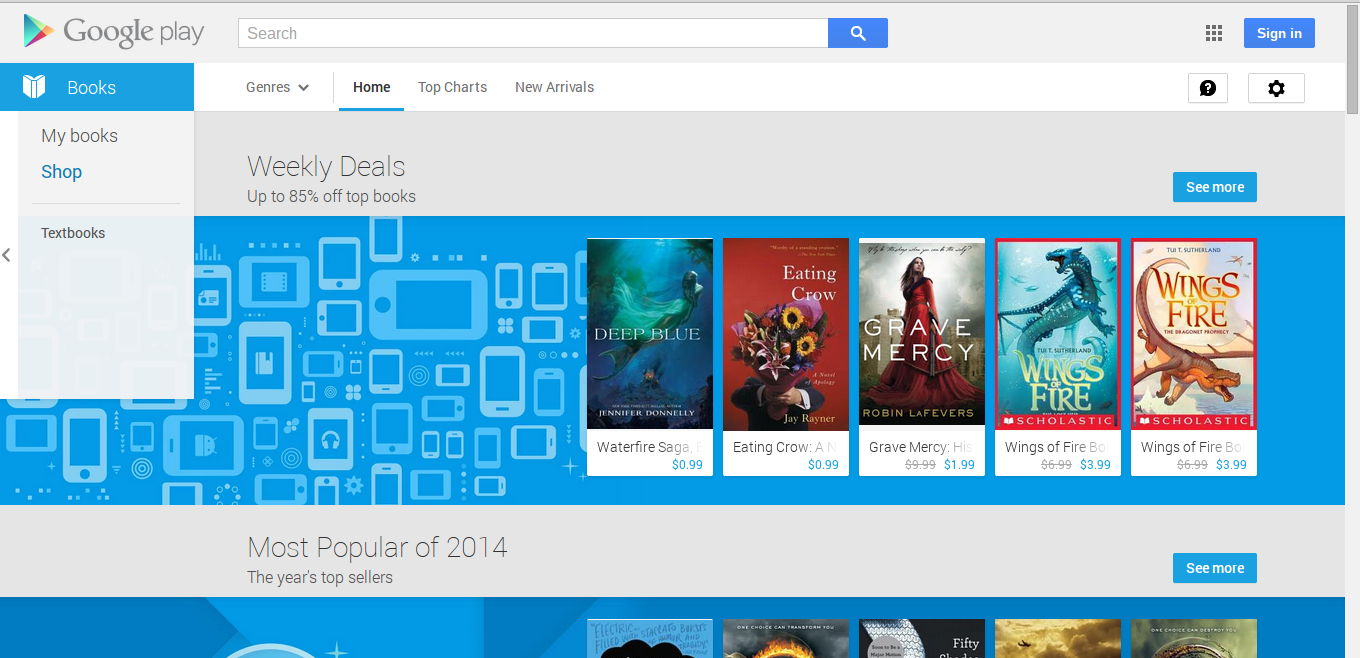This screenshot has width=1360, height=658.
Task: Open My books in sidebar
Action: click(79, 136)
